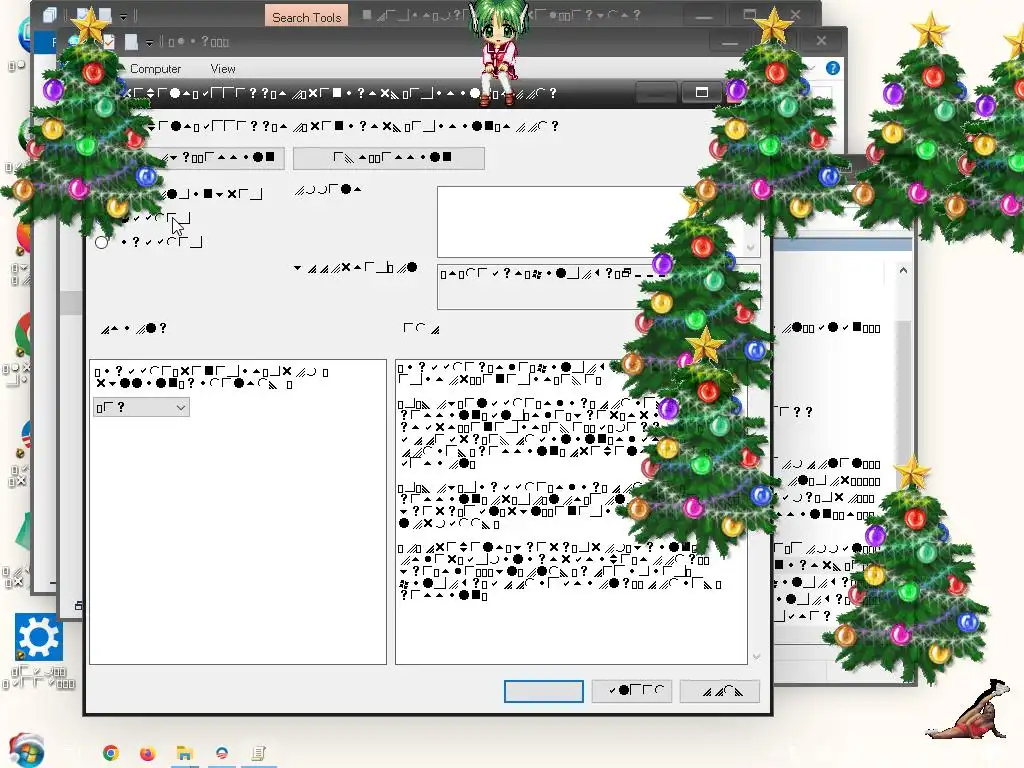Click the down arrow of the right pane scrollbar
Image resolution: width=1024 pixels, height=768 pixels.
point(756,656)
